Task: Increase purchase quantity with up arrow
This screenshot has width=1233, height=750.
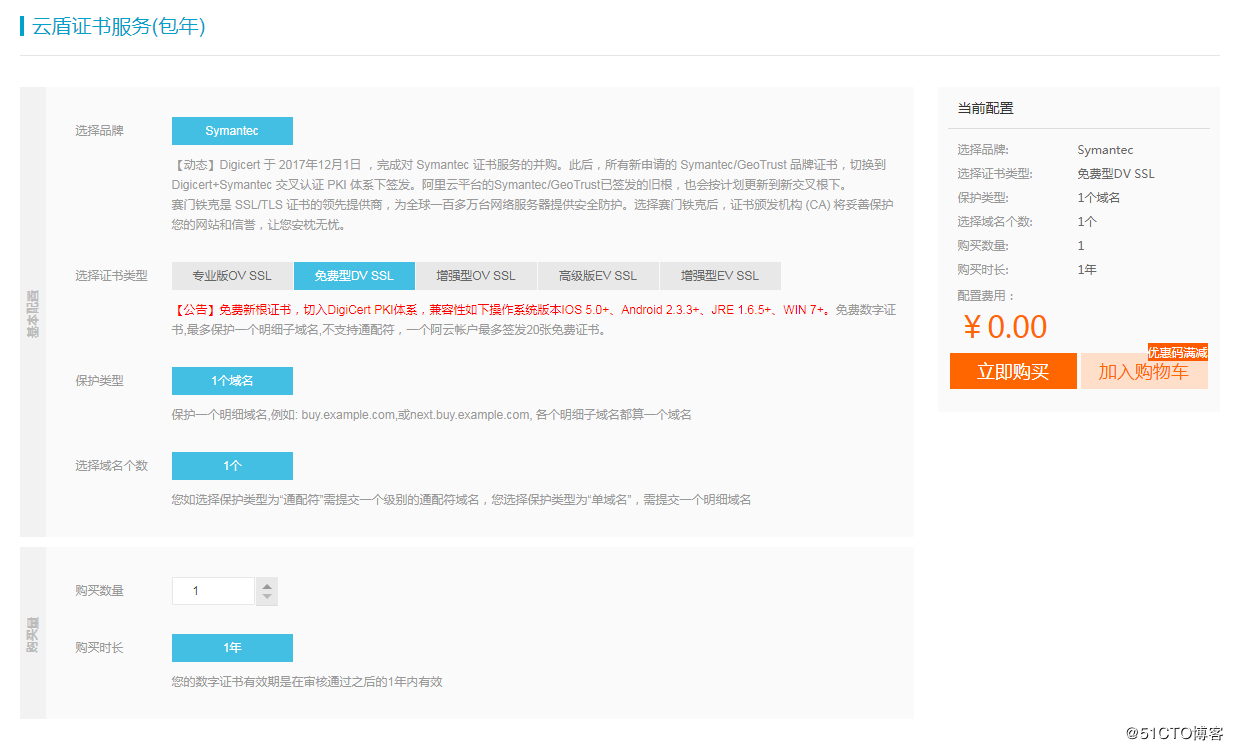Action: pos(267,585)
